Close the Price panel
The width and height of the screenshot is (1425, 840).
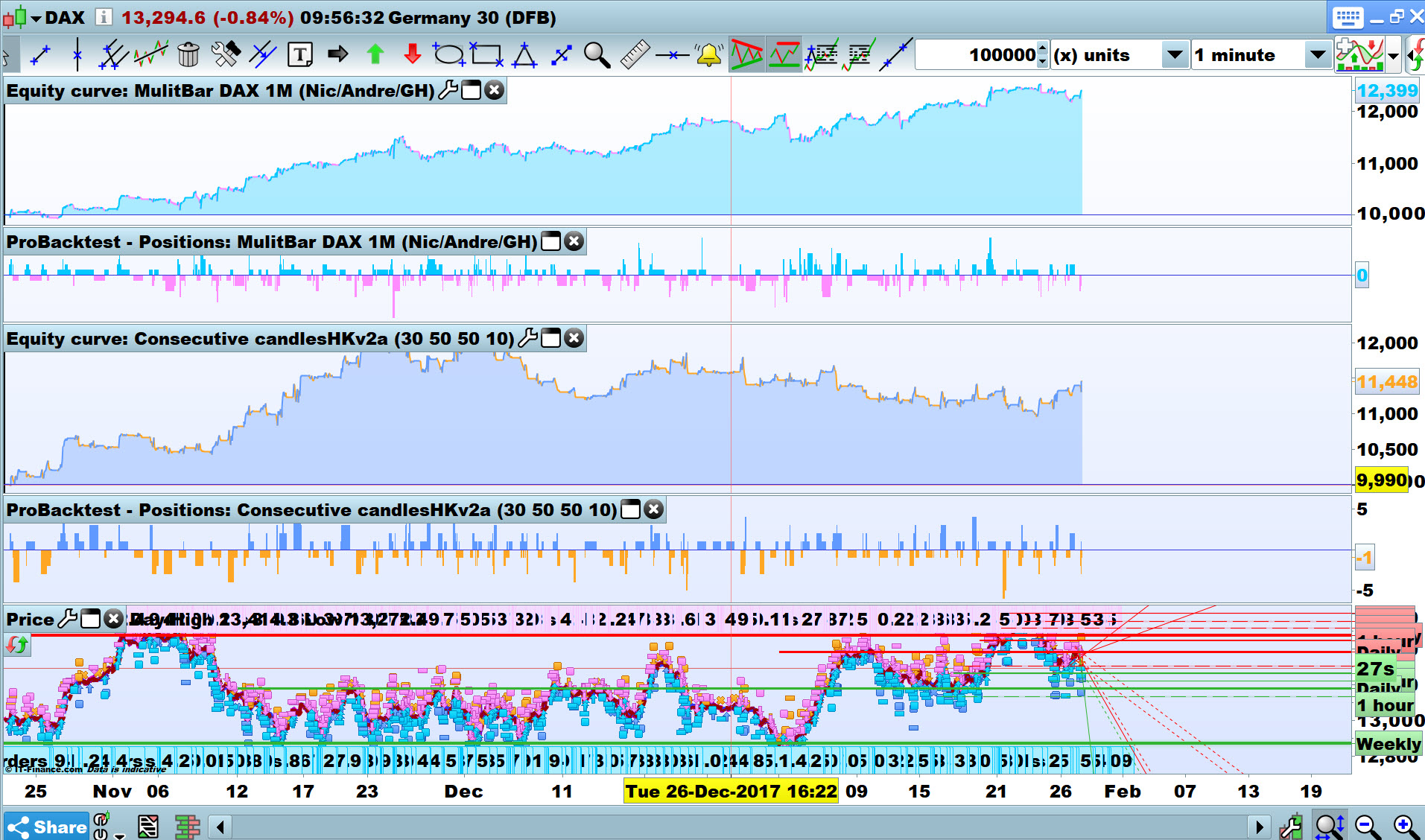(x=113, y=619)
